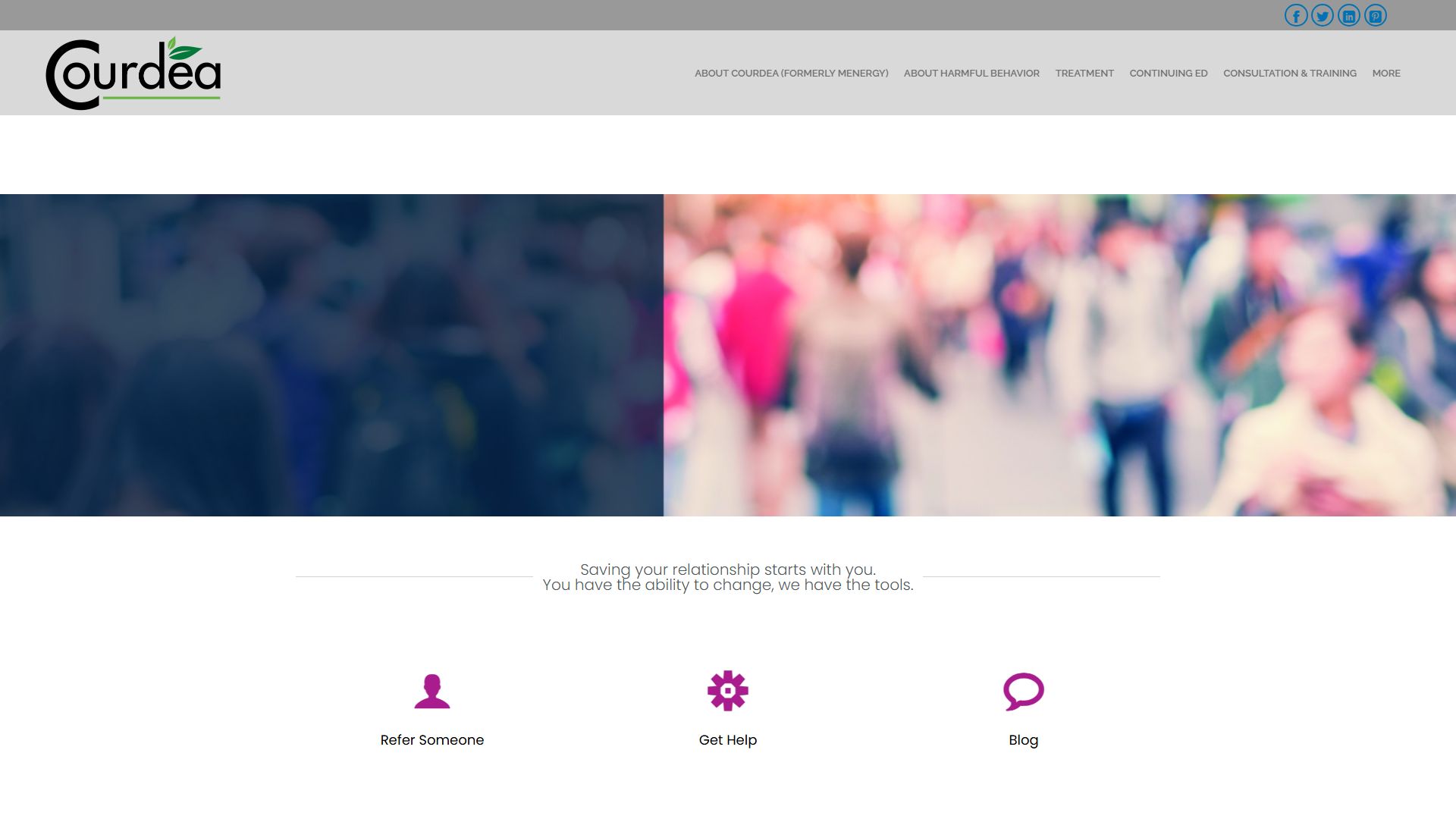
Task: Click the colorful blurred crowd image
Action: pos(1059,355)
